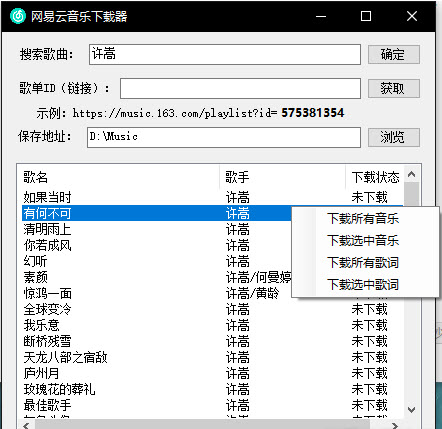Choose 下载选中歌词 from context menu
The height and width of the screenshot is (429, 442).
click(x=363, y=285)
